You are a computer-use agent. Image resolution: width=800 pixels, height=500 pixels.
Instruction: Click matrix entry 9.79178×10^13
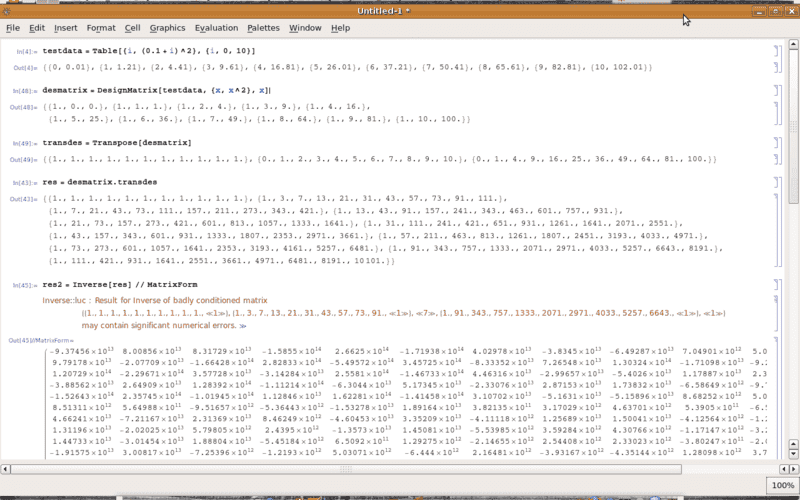82,362
